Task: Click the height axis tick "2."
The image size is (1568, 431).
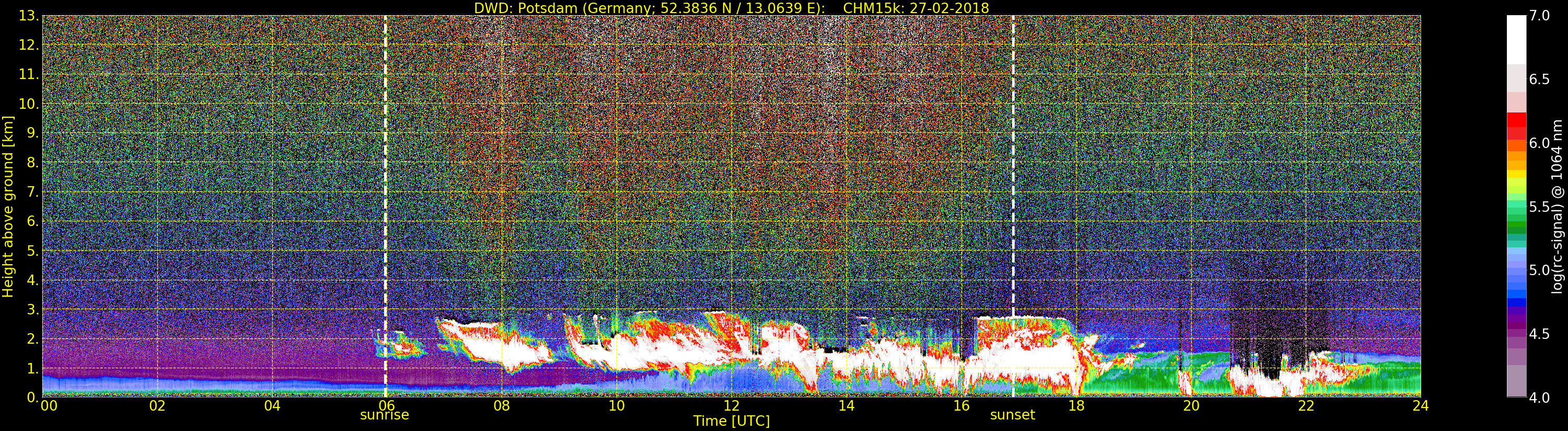Action: (33, 338)
